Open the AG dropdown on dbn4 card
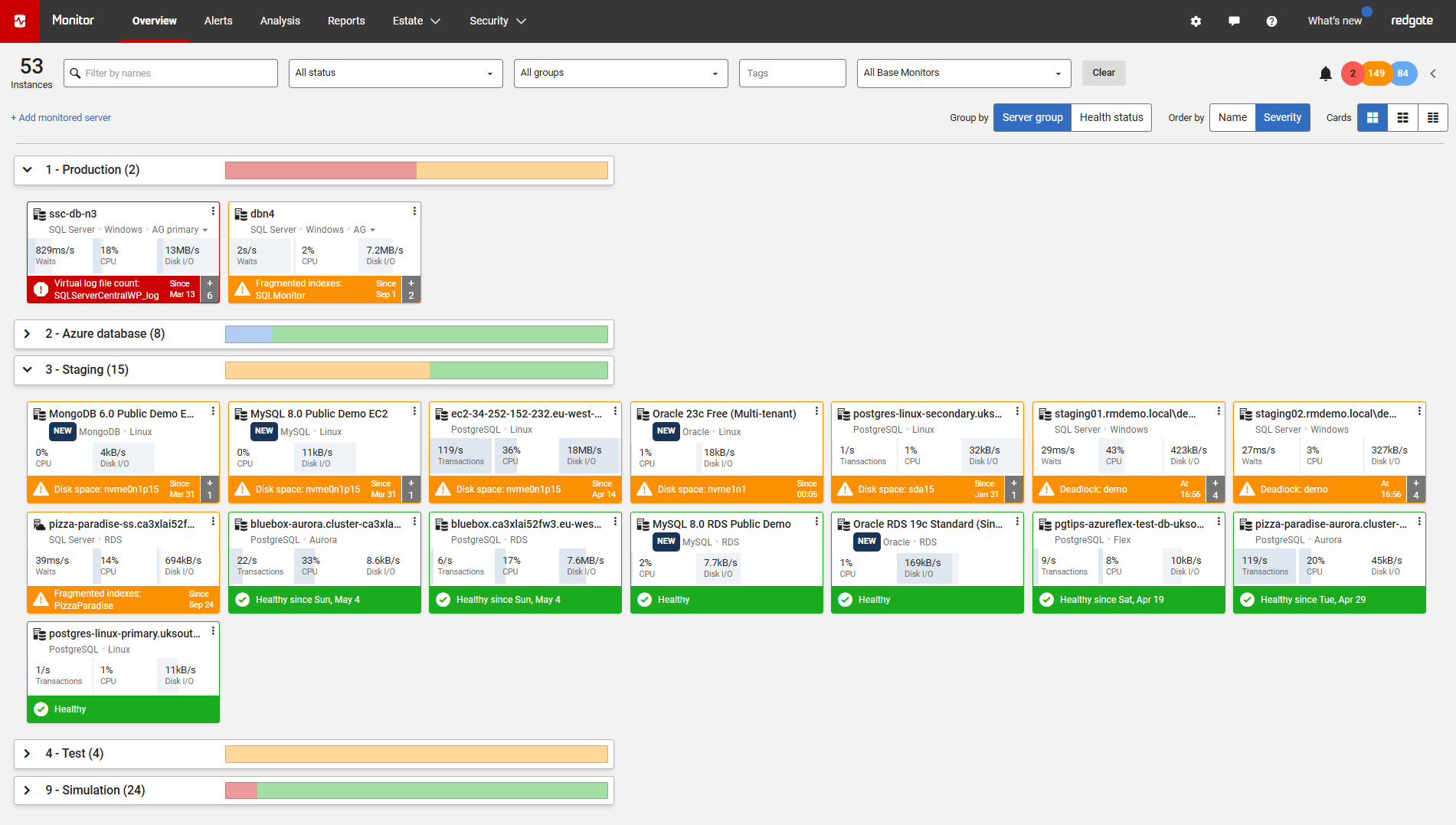 (x=365, y=230)
